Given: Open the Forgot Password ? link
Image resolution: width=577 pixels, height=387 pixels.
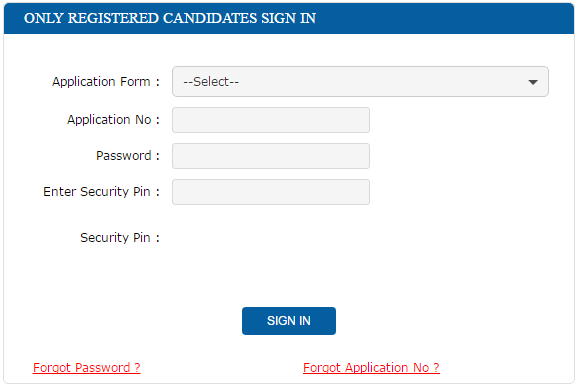Looking at the screenshot, I should pos(86,368).
